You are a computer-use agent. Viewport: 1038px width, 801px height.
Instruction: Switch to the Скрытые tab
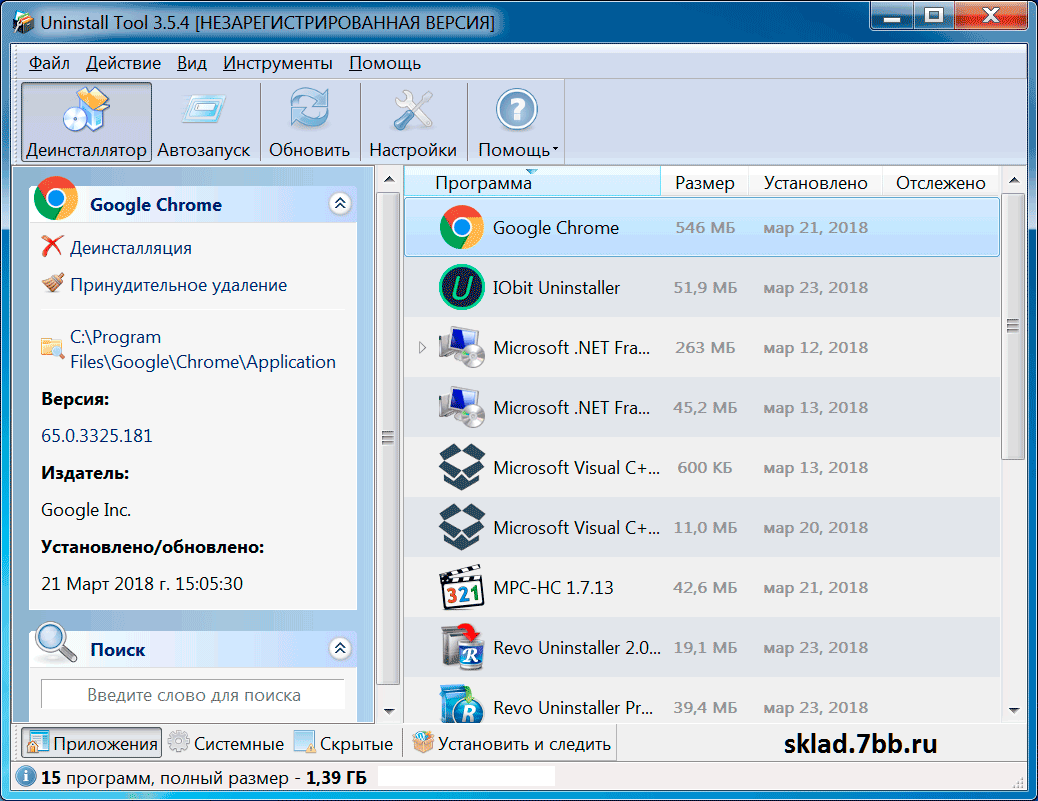pos(344,743)
